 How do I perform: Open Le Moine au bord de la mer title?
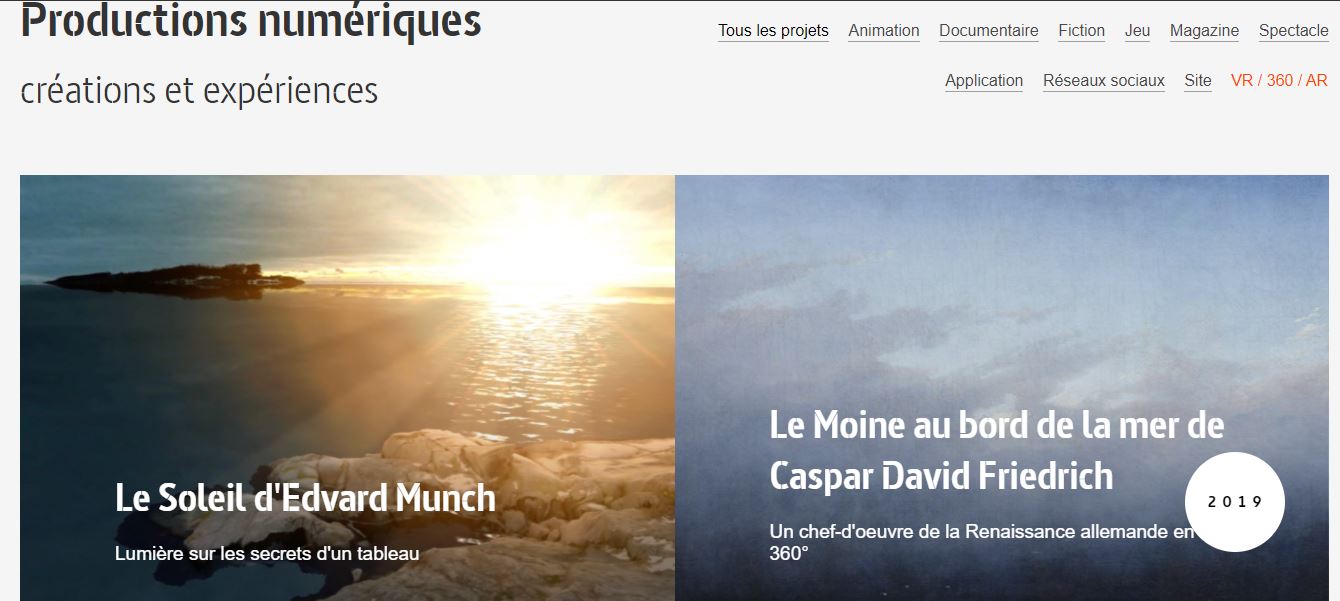(x=997, y=450)
